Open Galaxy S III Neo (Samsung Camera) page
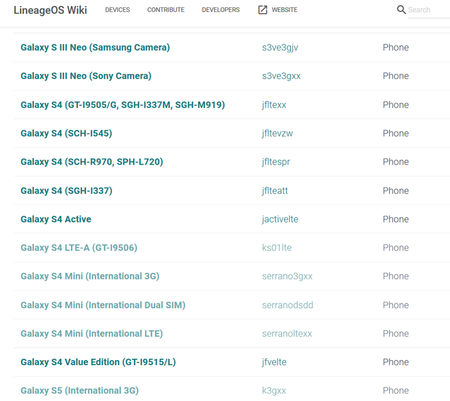This screenshot has width=450, height=401. (x=95, y=47)
